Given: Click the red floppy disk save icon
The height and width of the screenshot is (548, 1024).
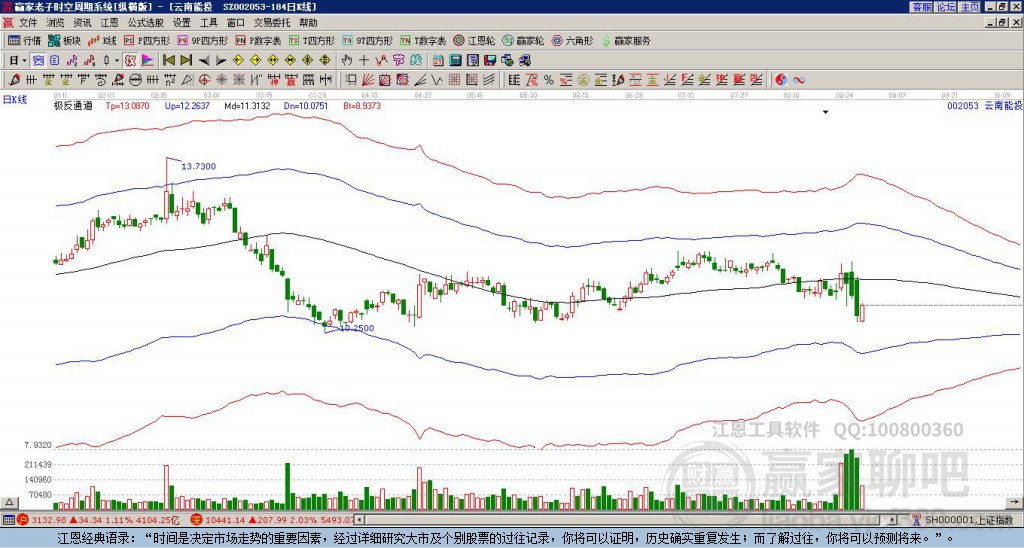Looking at the screenshot, I should (x=490, y=61).
